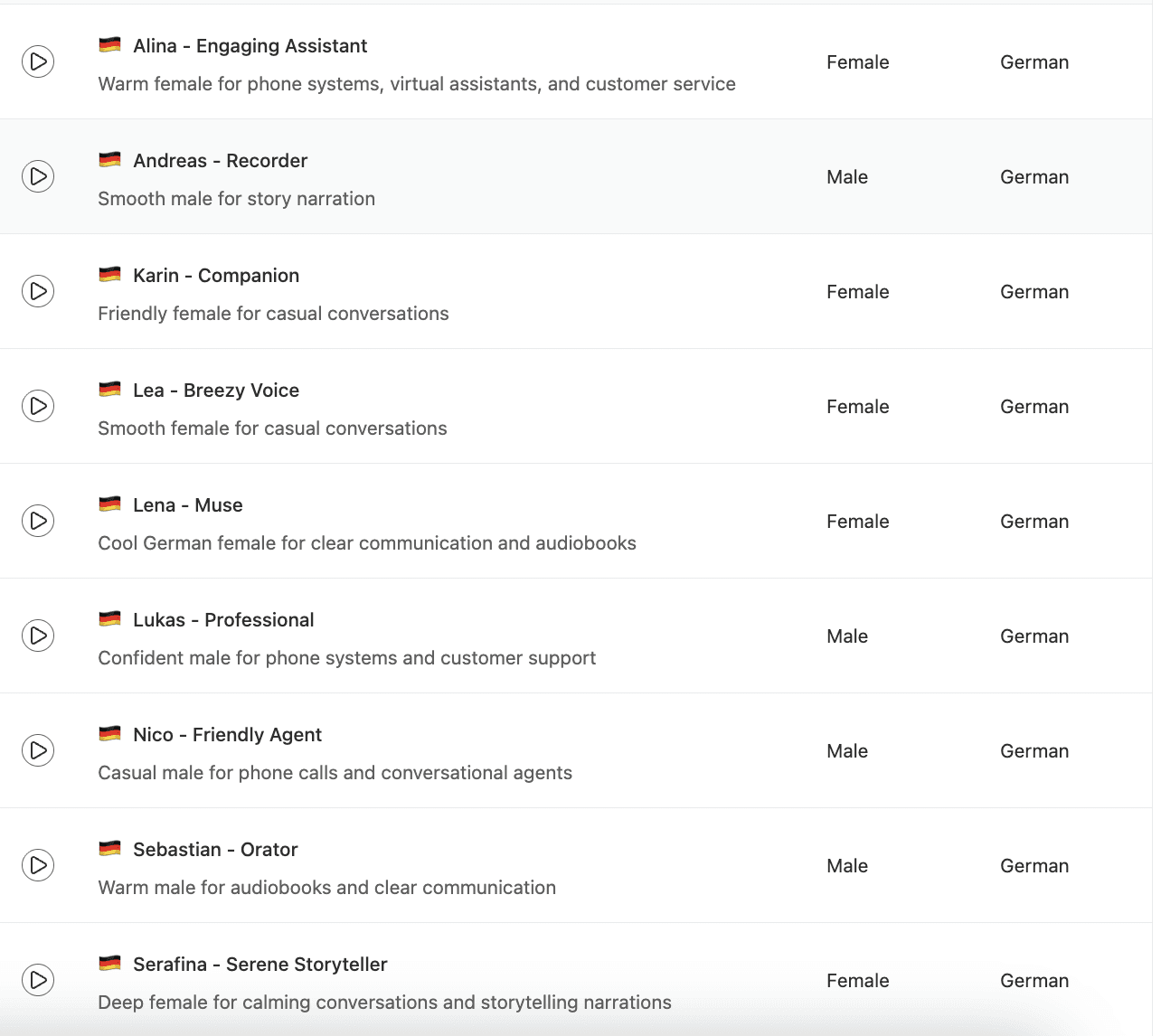Screen dimensions: 1161x1036
Task: Open the Andreas - Recorder voice entry
Action: click(220, 161)
